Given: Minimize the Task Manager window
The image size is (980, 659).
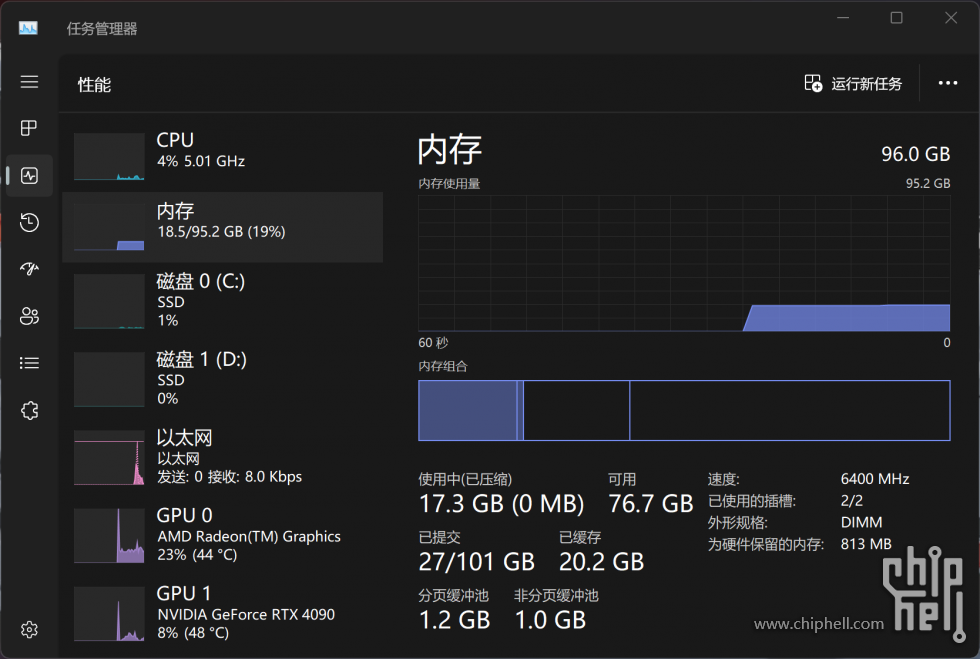Looking at the screenshot, I should pos(843,18).
